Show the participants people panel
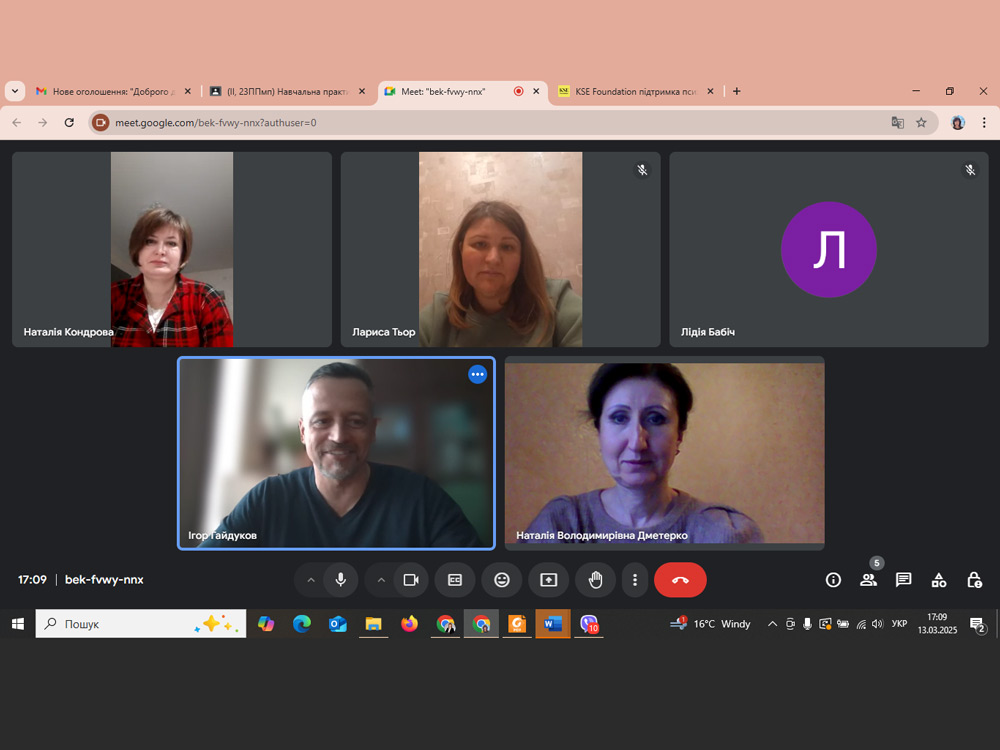Viewport: 1000px width, 750px height. [x=868, y=580]
